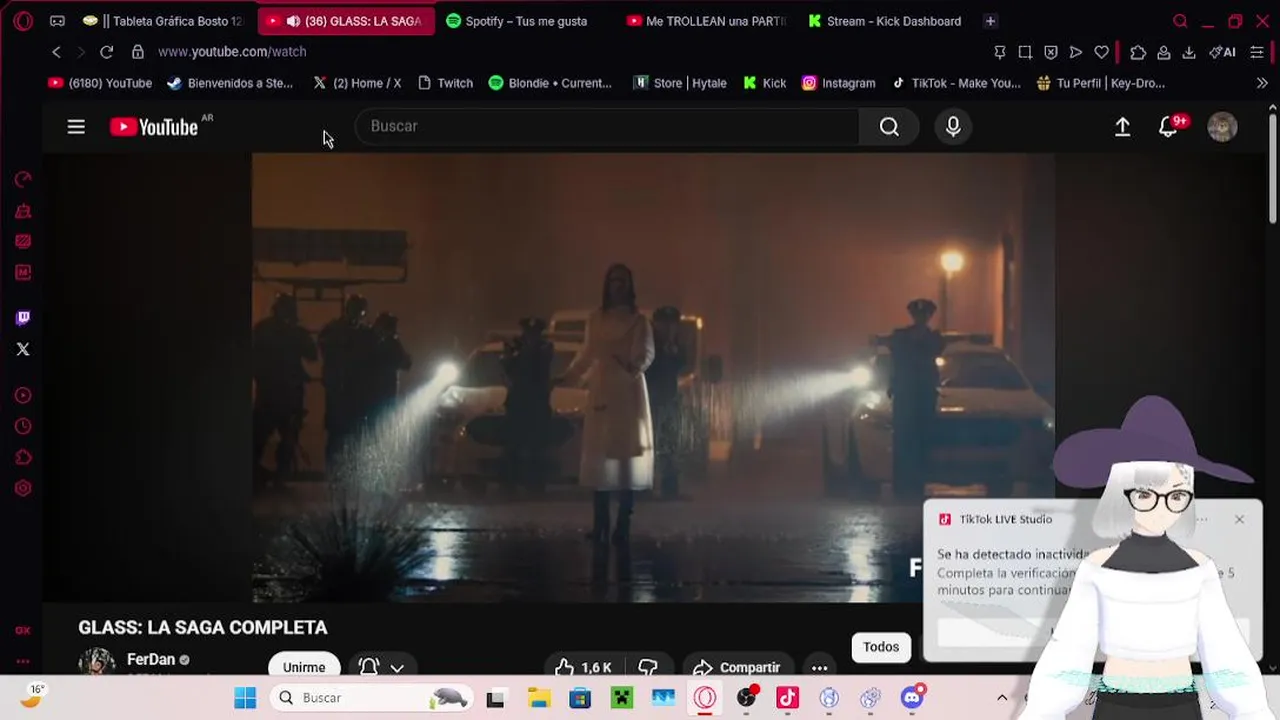Open the TikTok taskbar icon
1280x720 pixels.
[788, 698]
